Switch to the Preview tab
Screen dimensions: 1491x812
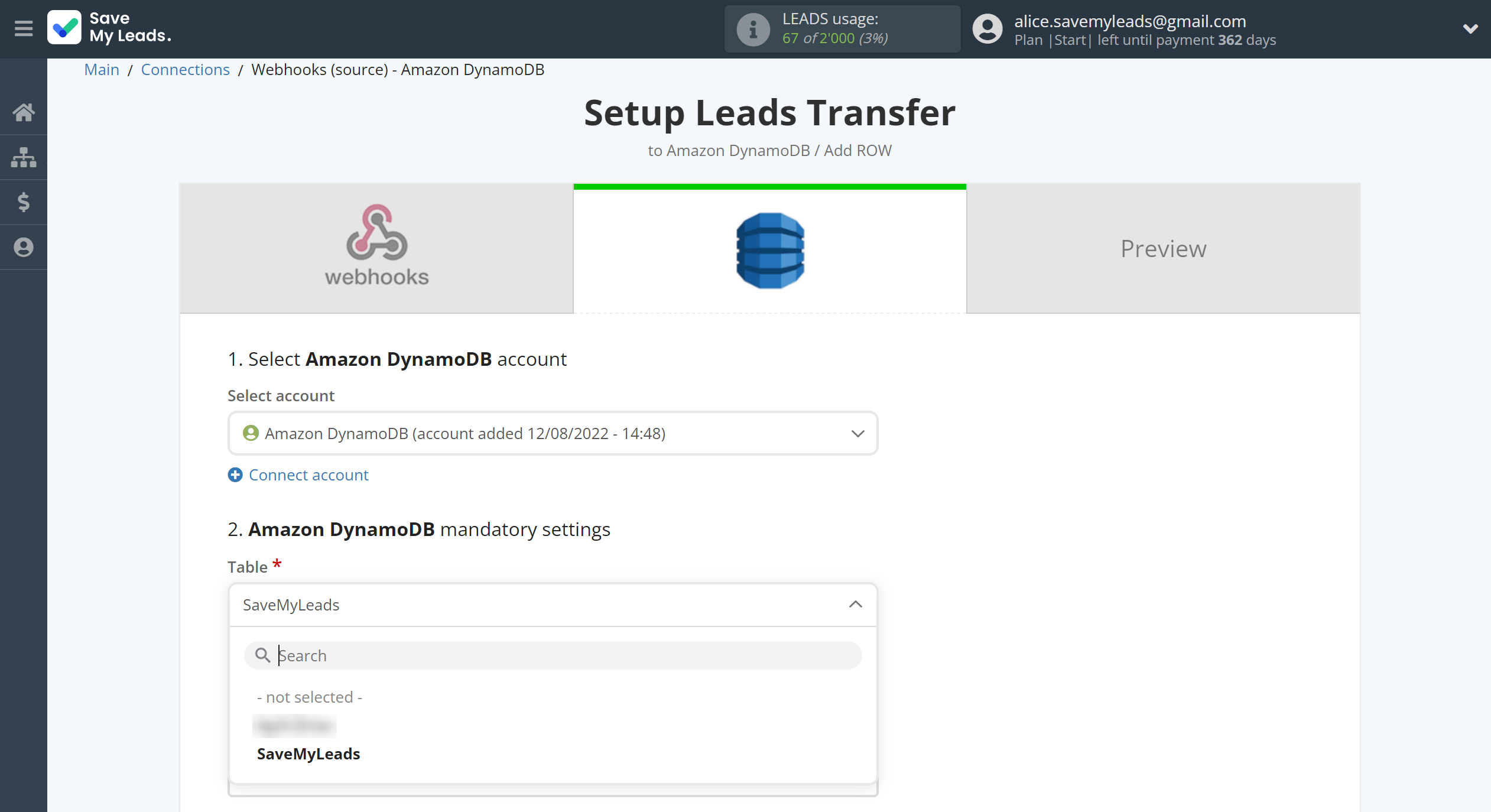pyautogui.click(x=1164, y=248)
